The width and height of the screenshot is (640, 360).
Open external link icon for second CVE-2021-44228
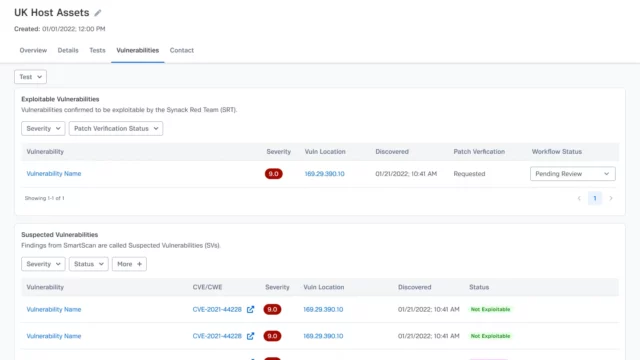pyautogui.click(x=250, y=336)
